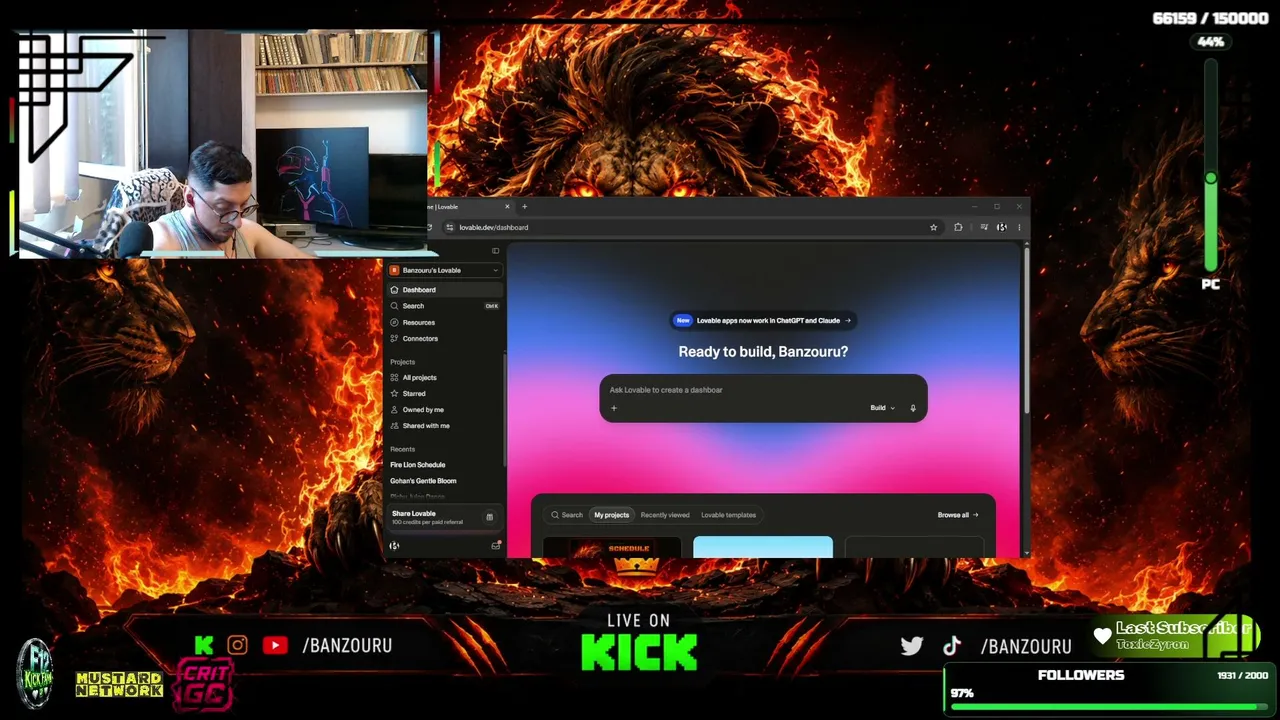Show All projects from sidebar
Screen dimensions: 1280x720
click(x=444, y=378)
